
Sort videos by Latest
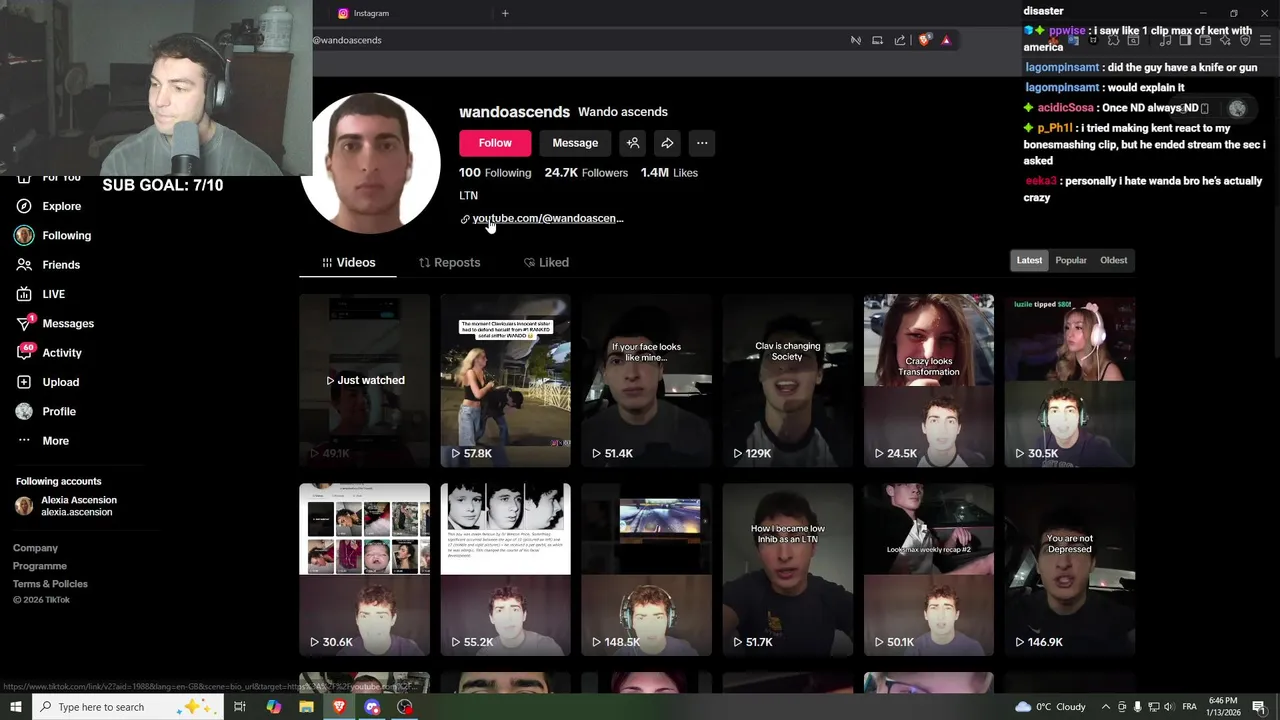(x=1029, y=260)
